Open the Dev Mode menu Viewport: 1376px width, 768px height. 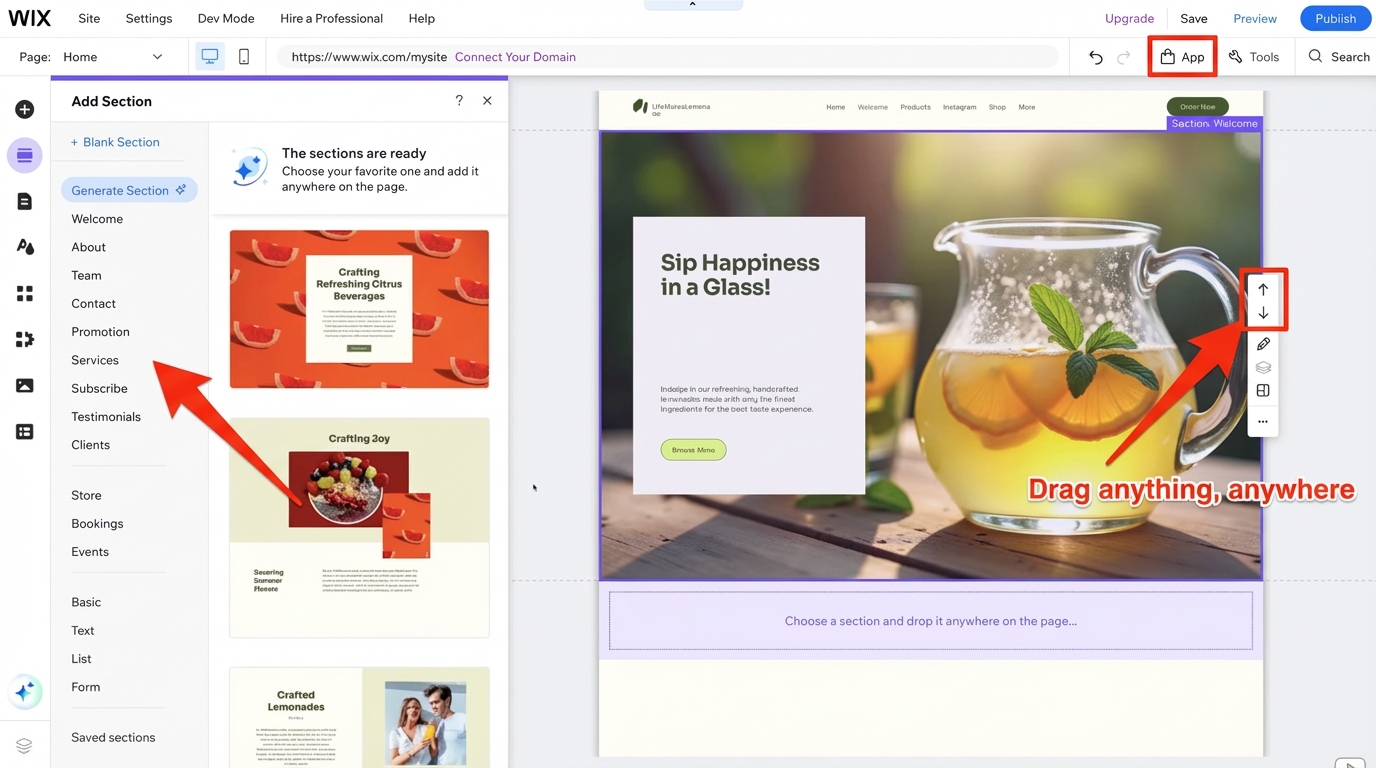[225, 18]
